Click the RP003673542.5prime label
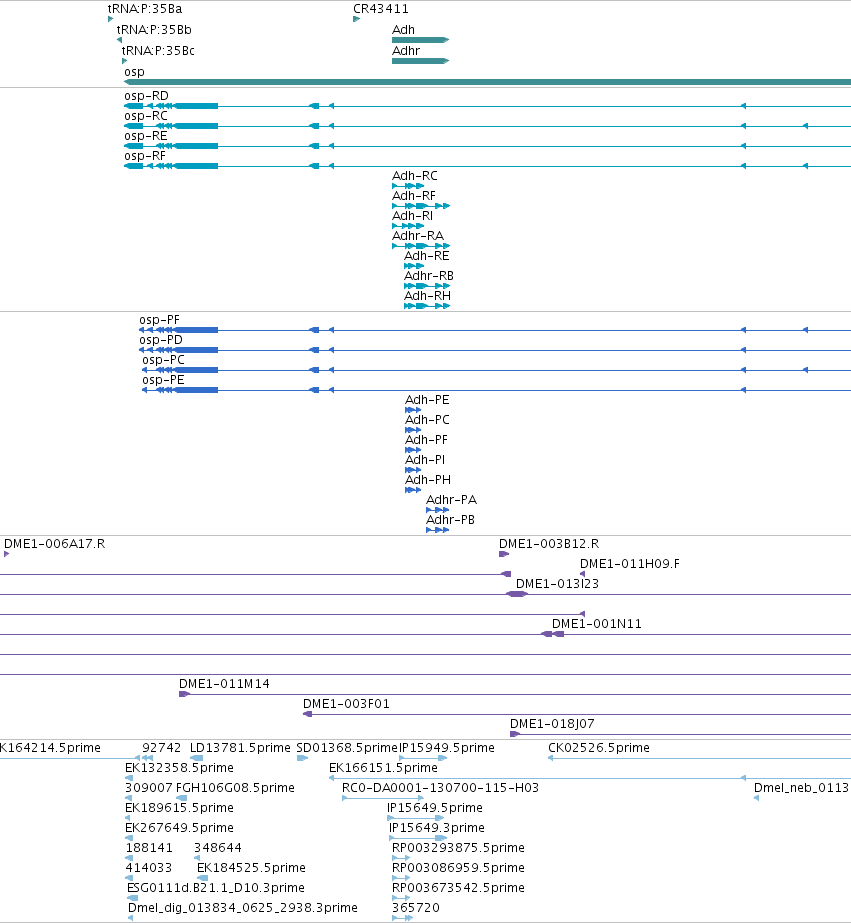Viewport: 851px width, 923px height. click(x=458, y=888)
